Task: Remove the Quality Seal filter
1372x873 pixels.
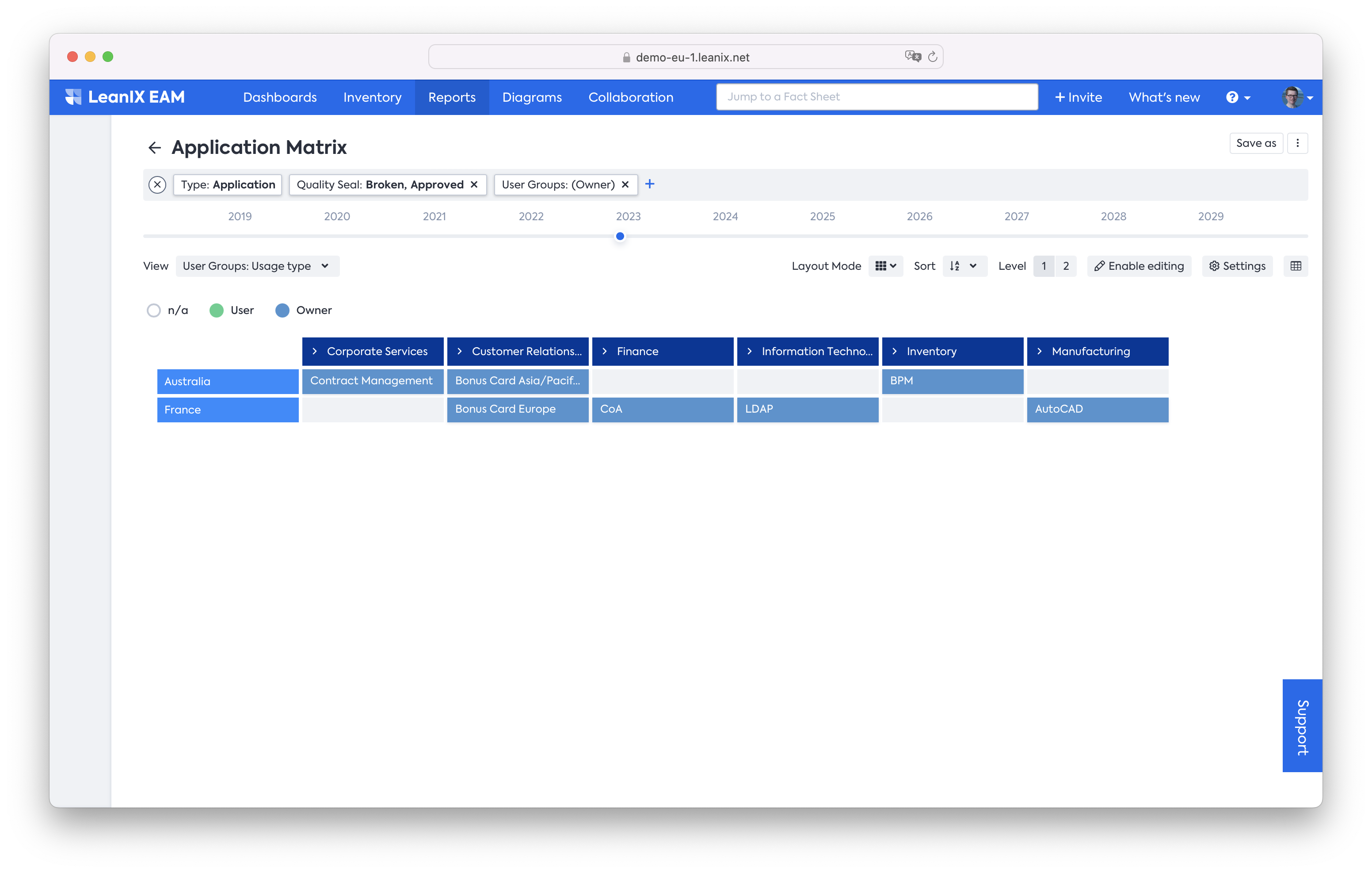Action: [474, 185]
